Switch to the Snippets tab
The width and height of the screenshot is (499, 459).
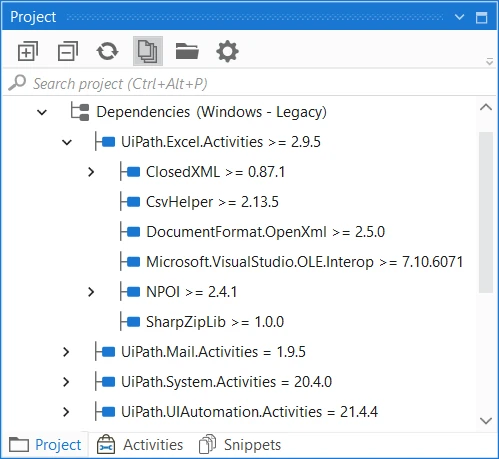pos(240,445)
